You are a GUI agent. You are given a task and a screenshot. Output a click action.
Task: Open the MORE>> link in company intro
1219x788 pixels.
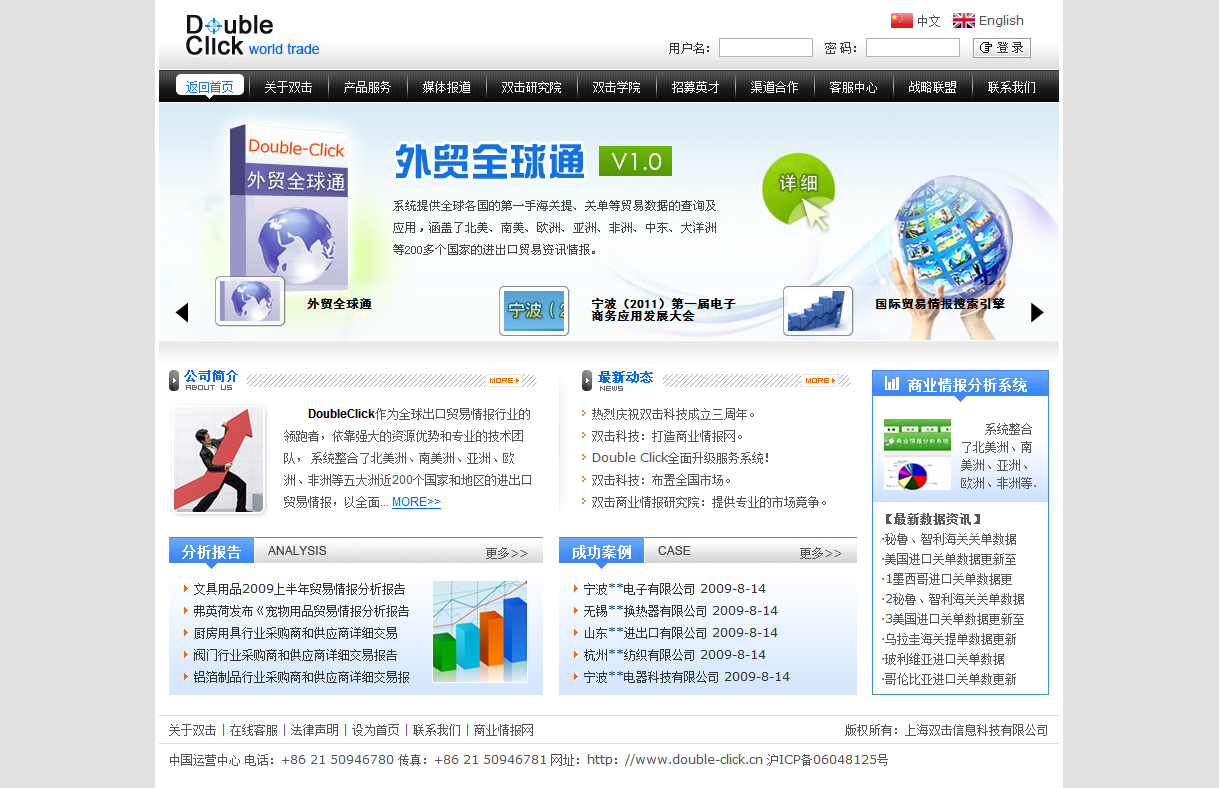416,502
